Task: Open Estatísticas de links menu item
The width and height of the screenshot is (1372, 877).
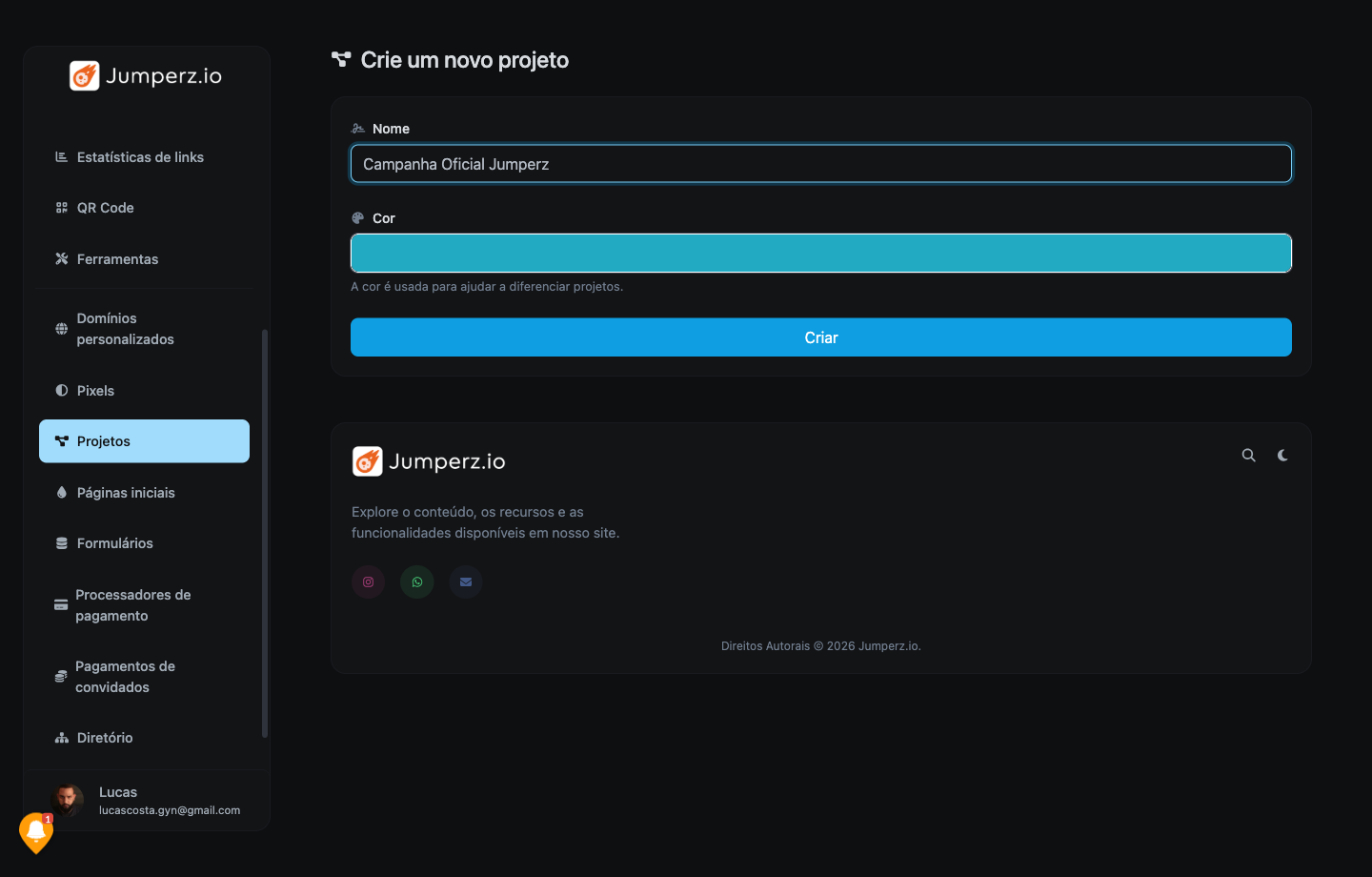Action: (x=144, y=156)
